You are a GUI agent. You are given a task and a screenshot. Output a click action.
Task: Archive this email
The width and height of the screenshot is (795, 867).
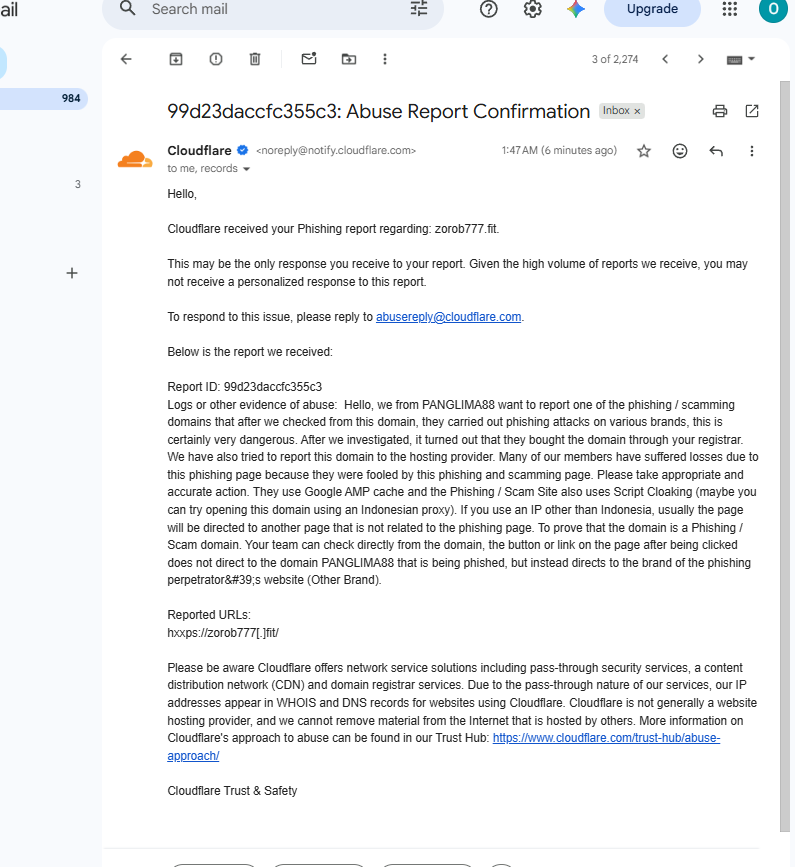coord(176,59)
